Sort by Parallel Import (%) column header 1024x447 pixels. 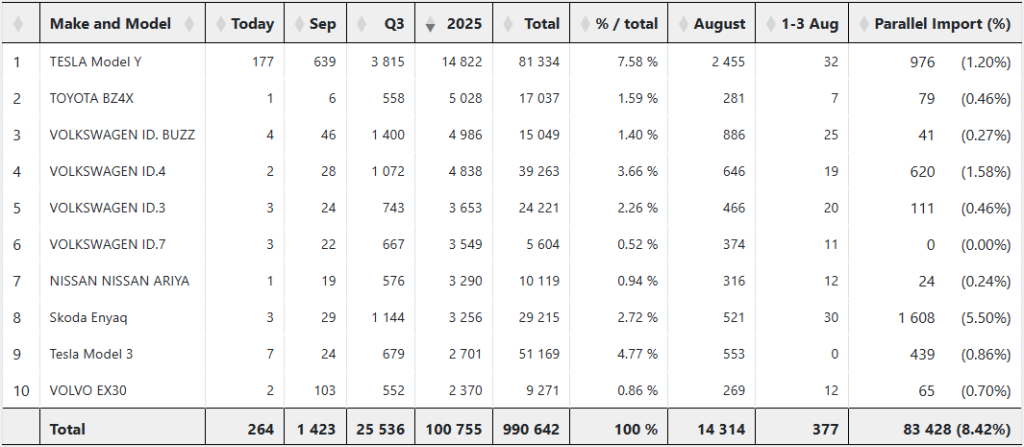click(940, 24)
